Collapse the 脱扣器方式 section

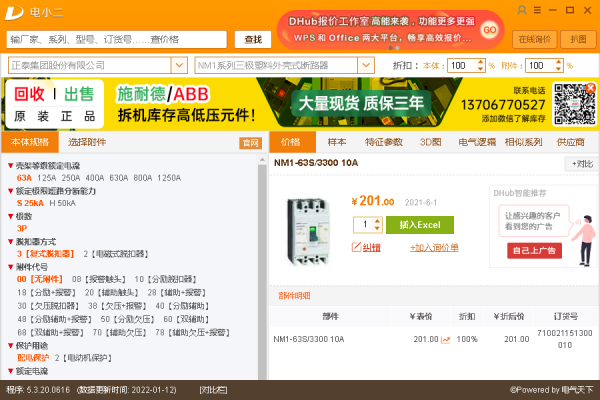click(x=11, y=242)
